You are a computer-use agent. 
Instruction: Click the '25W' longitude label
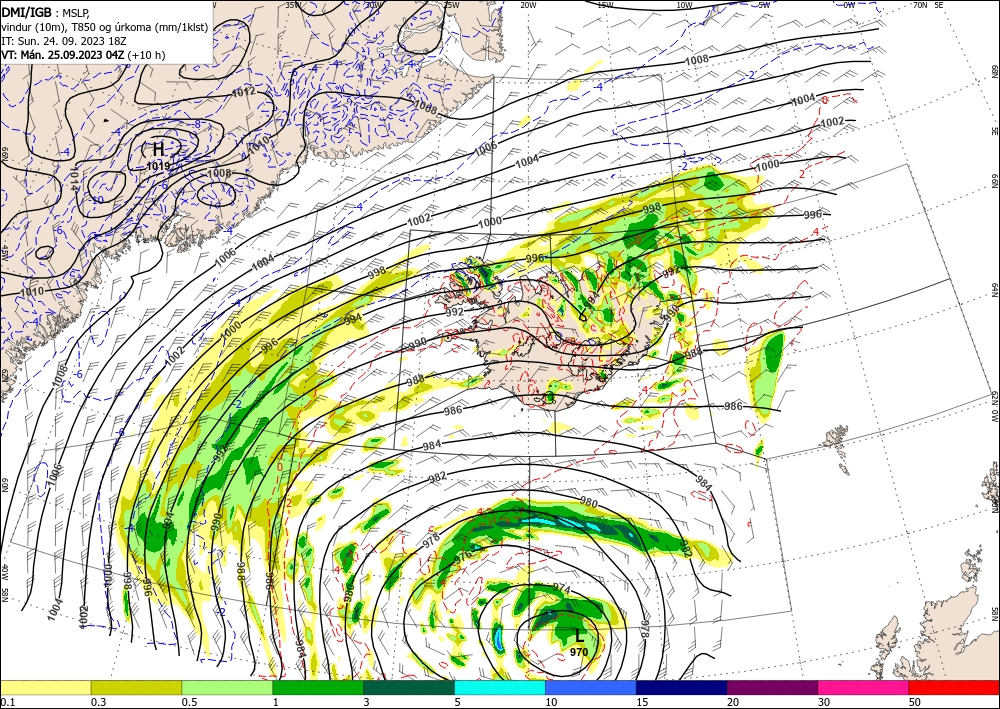click(450, 5)
